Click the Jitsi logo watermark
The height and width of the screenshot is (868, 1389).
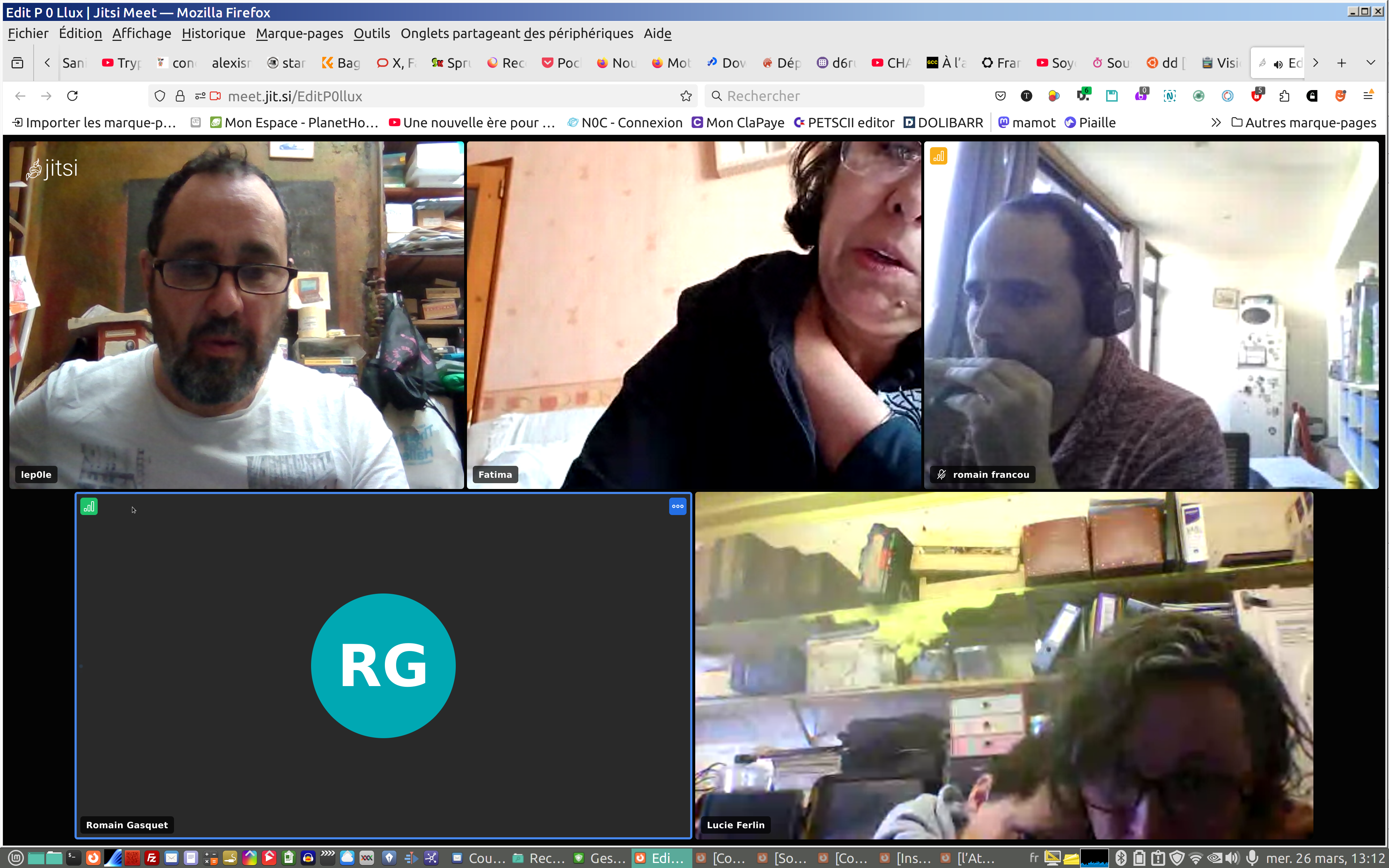coord(52,169)
